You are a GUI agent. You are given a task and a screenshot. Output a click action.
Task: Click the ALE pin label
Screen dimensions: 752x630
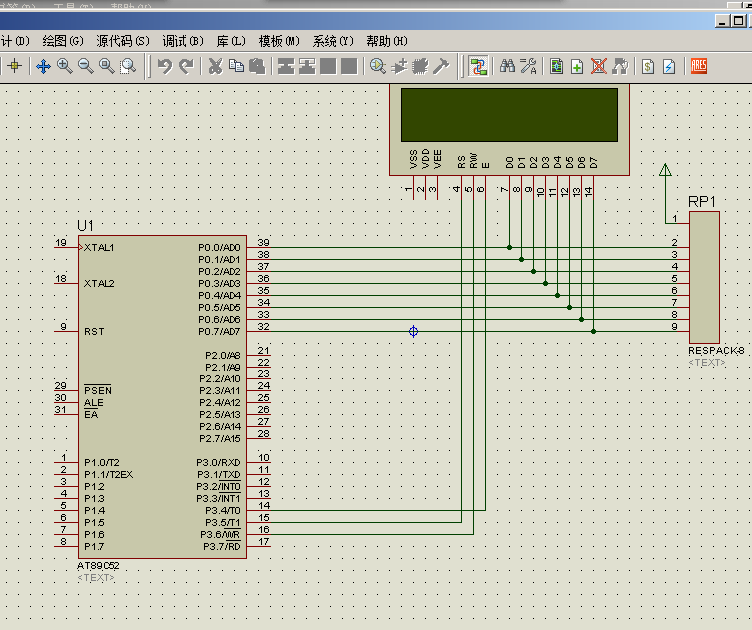click(94, 402)
